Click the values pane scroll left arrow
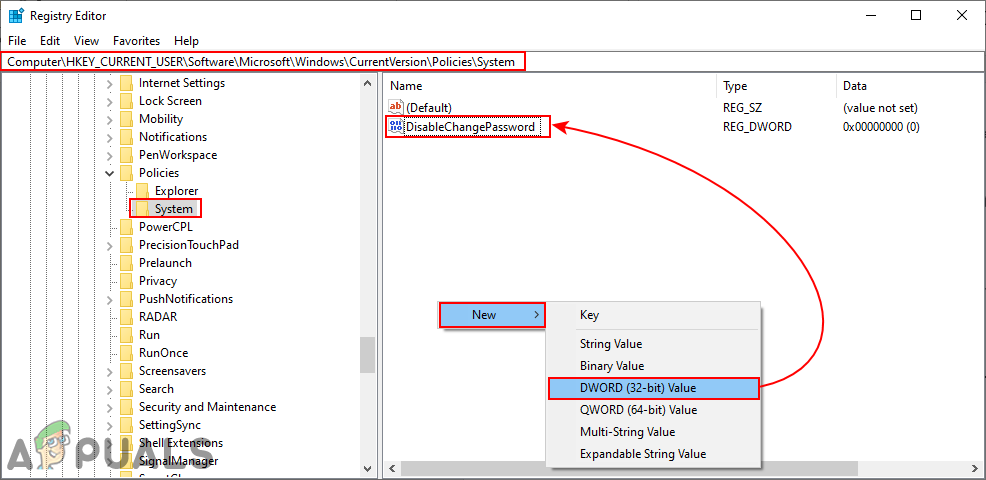The height and width of the screenshot is (480, 986). point(392,469)
